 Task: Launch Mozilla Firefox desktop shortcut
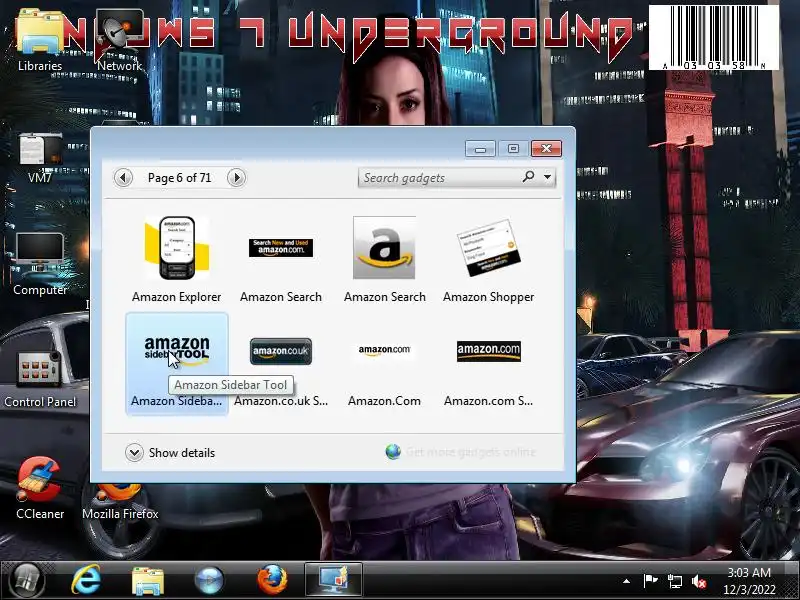[120, 500]
